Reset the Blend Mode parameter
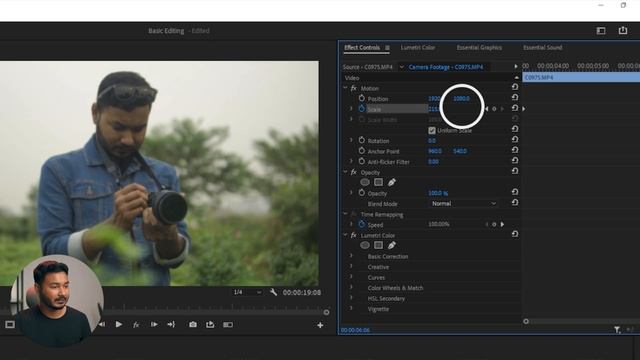Viewport: 640px width, 360px height. [515, 203]
